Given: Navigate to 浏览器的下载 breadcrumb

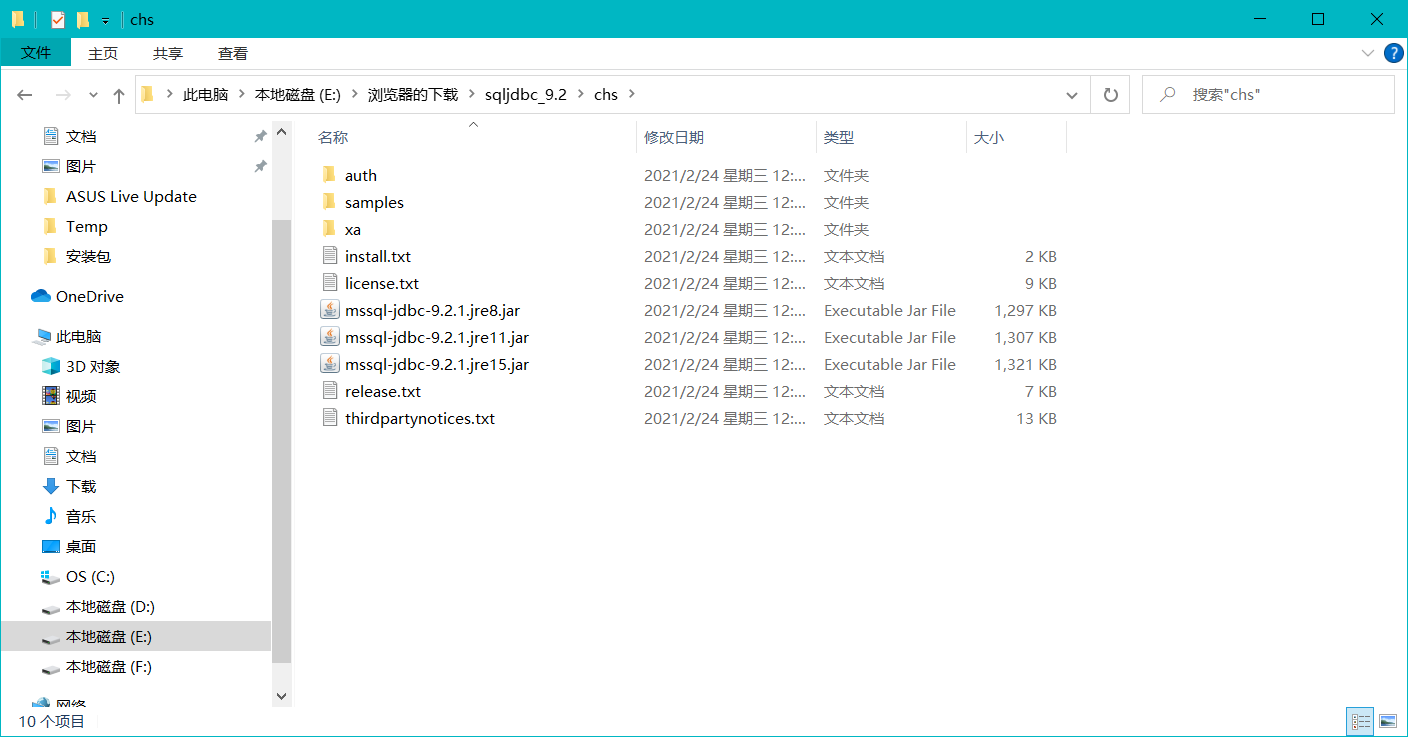Looking at the screenshot, I should 413,95.
